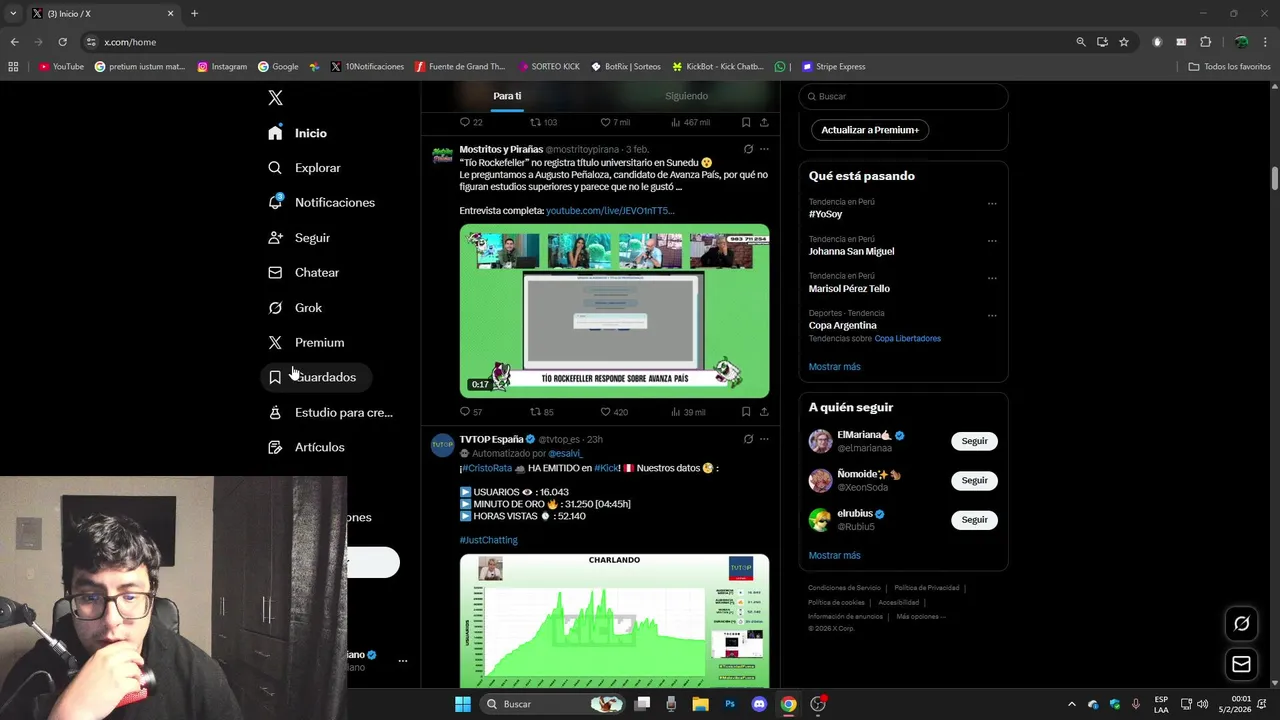1280x720 pixels.
Task: Open Discord from the taskbar
Action: pos(759,704)
